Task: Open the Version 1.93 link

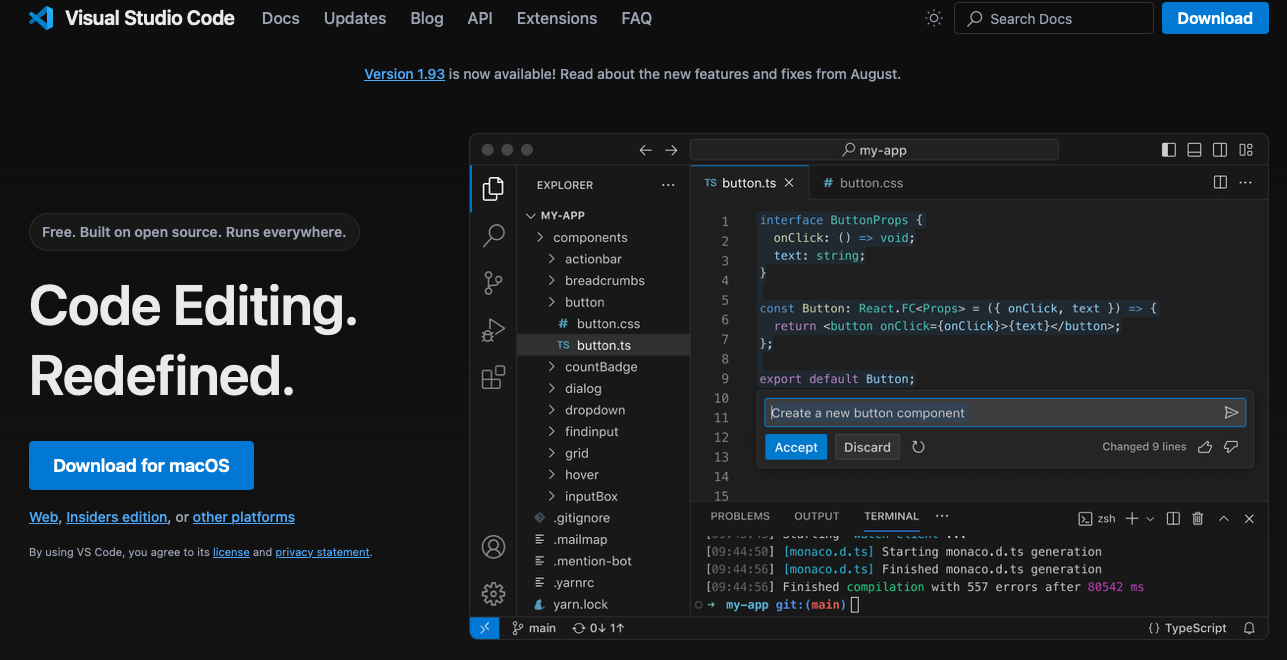Action: coord(404,74)
